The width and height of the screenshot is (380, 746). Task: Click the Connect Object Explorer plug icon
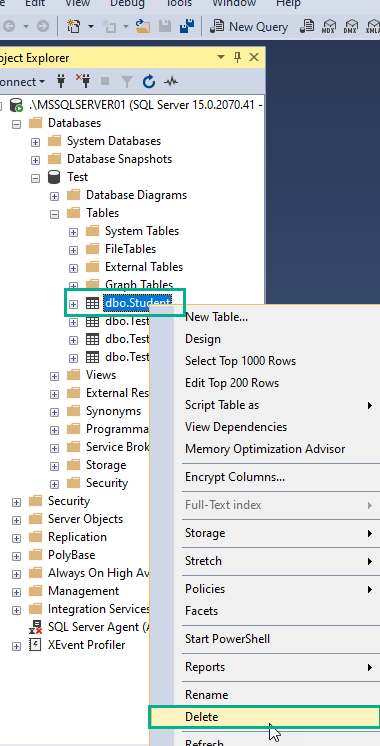coord(61,82)
